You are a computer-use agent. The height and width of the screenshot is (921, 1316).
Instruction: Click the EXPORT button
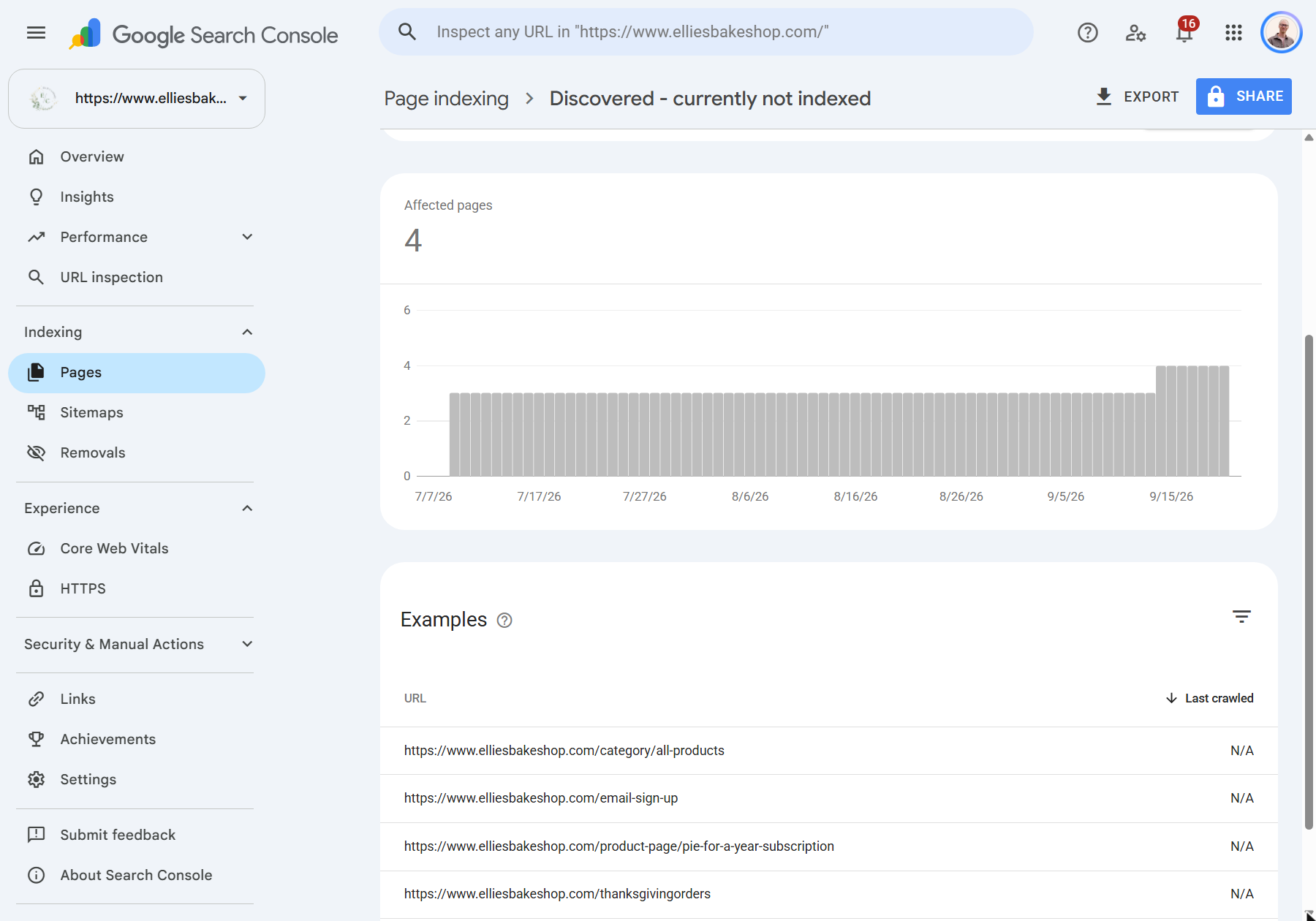pos(1137,96)
